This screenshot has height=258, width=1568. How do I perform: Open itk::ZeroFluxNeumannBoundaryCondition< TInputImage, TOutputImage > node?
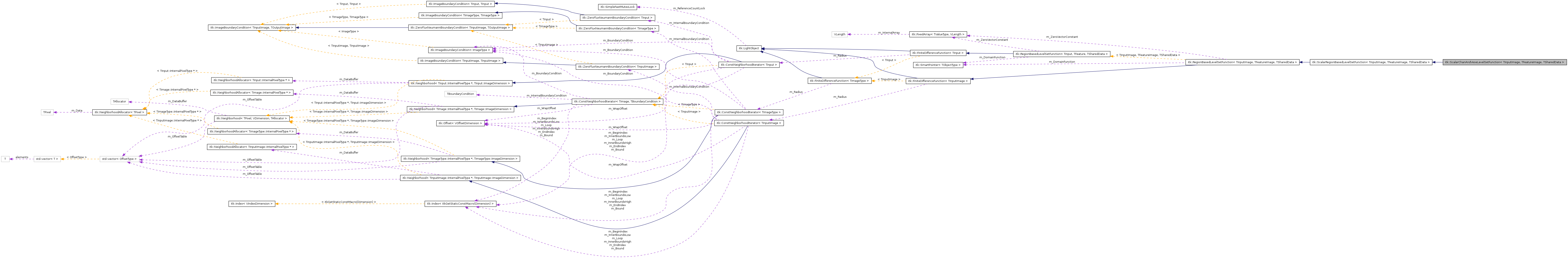(460, 27)
